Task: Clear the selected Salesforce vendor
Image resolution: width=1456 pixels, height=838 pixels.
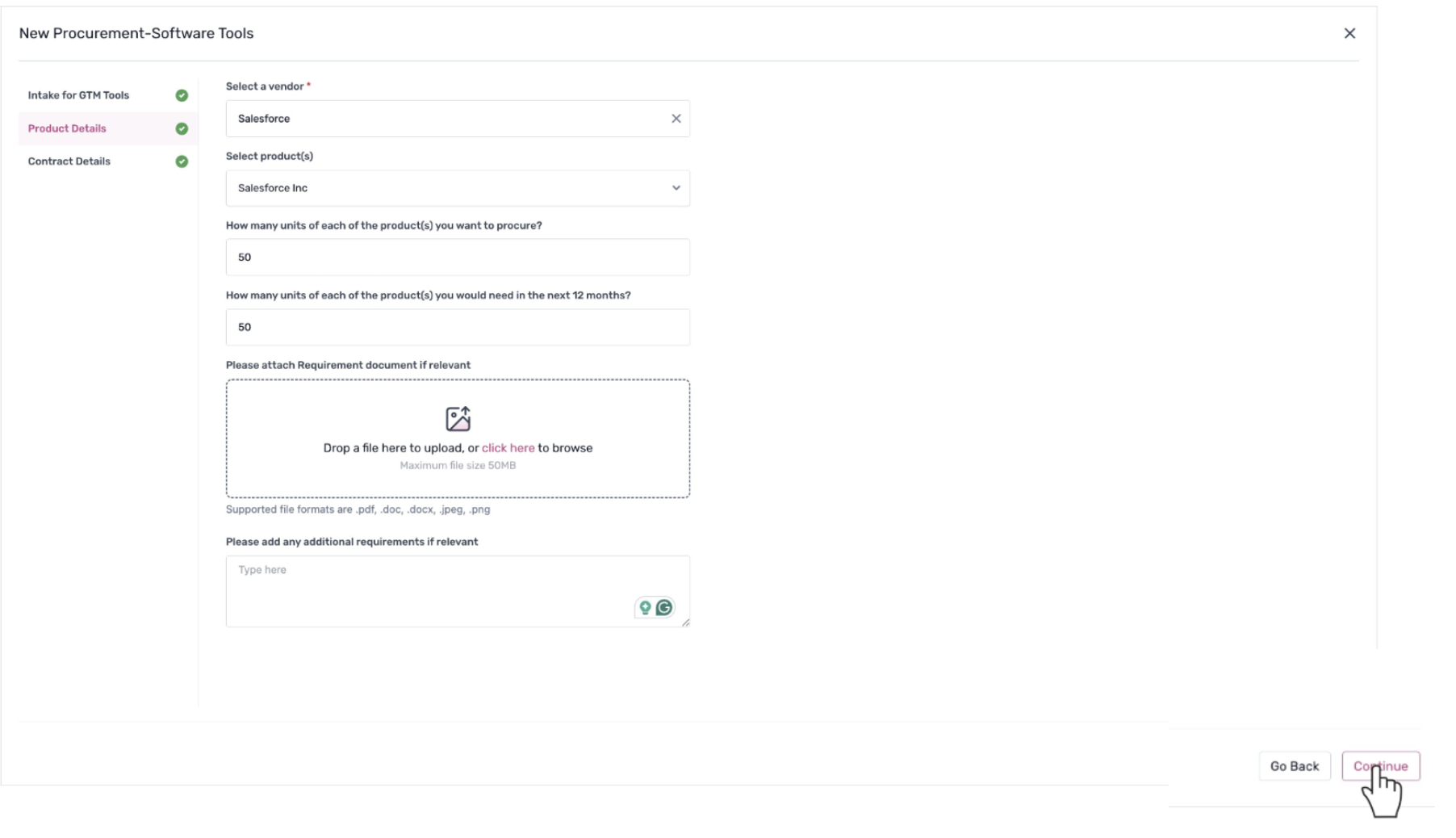Action: point(676,119)
